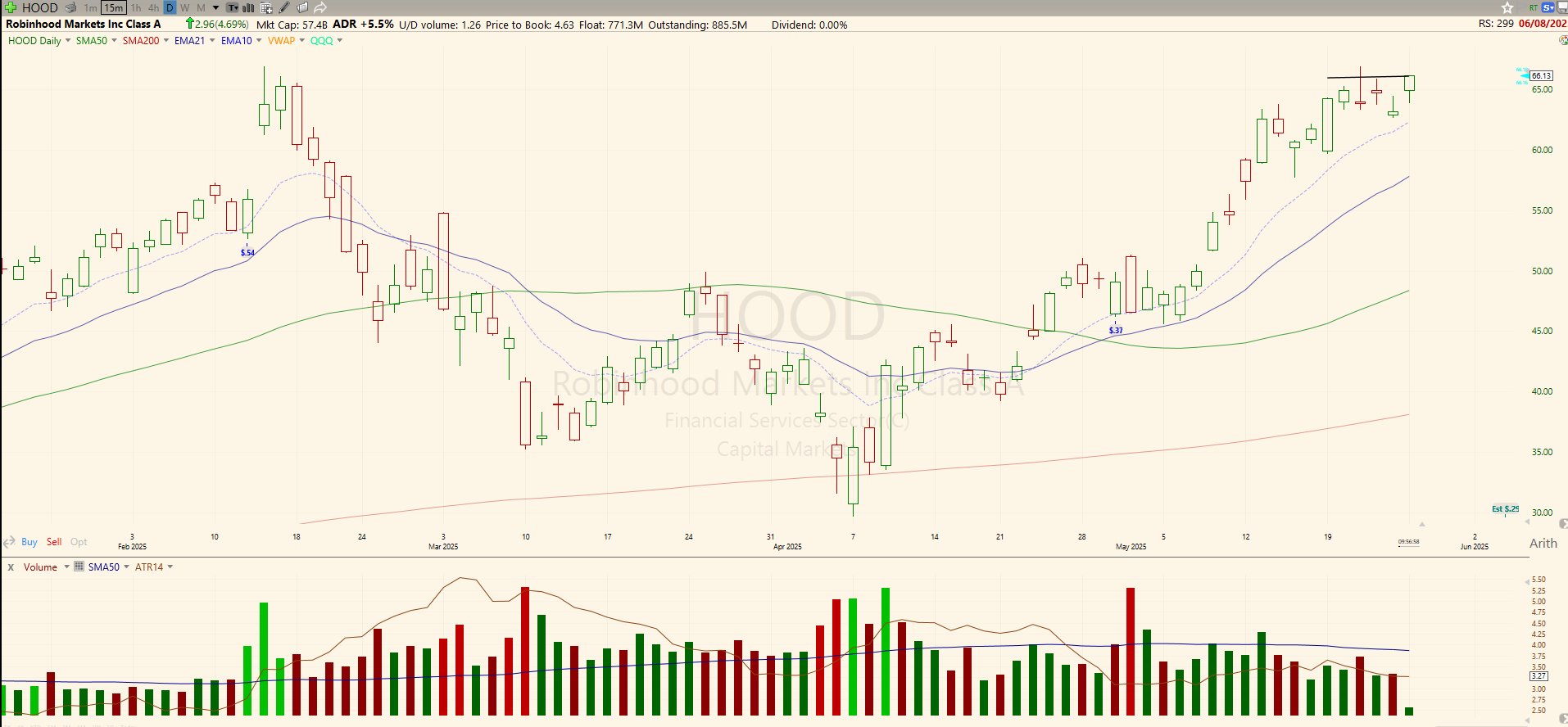
Task: Click the RS: 299 rating
Action: click(x=1496, y=24)
